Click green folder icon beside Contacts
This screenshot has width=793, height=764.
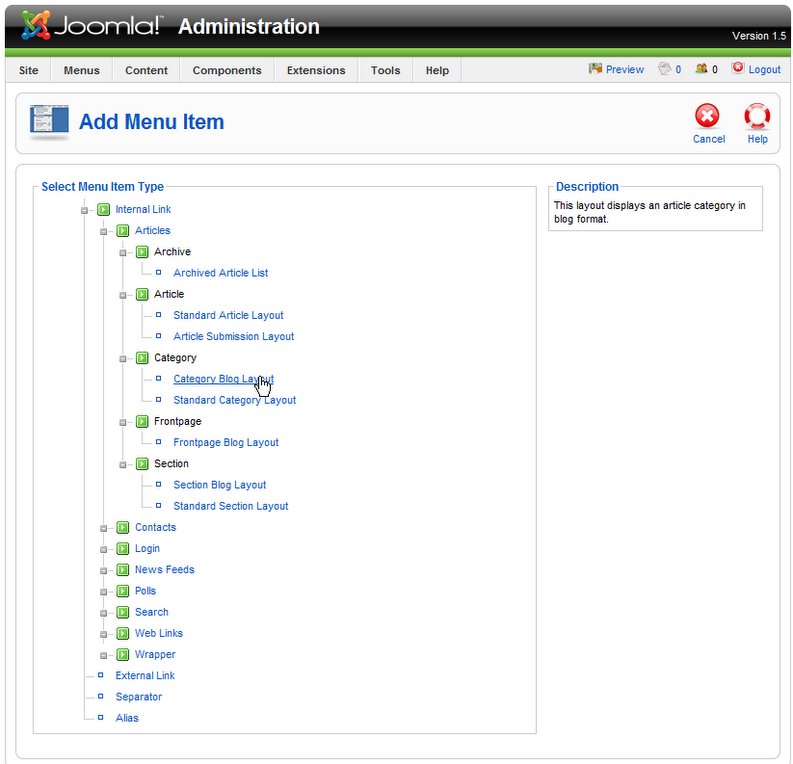[123, 527]
